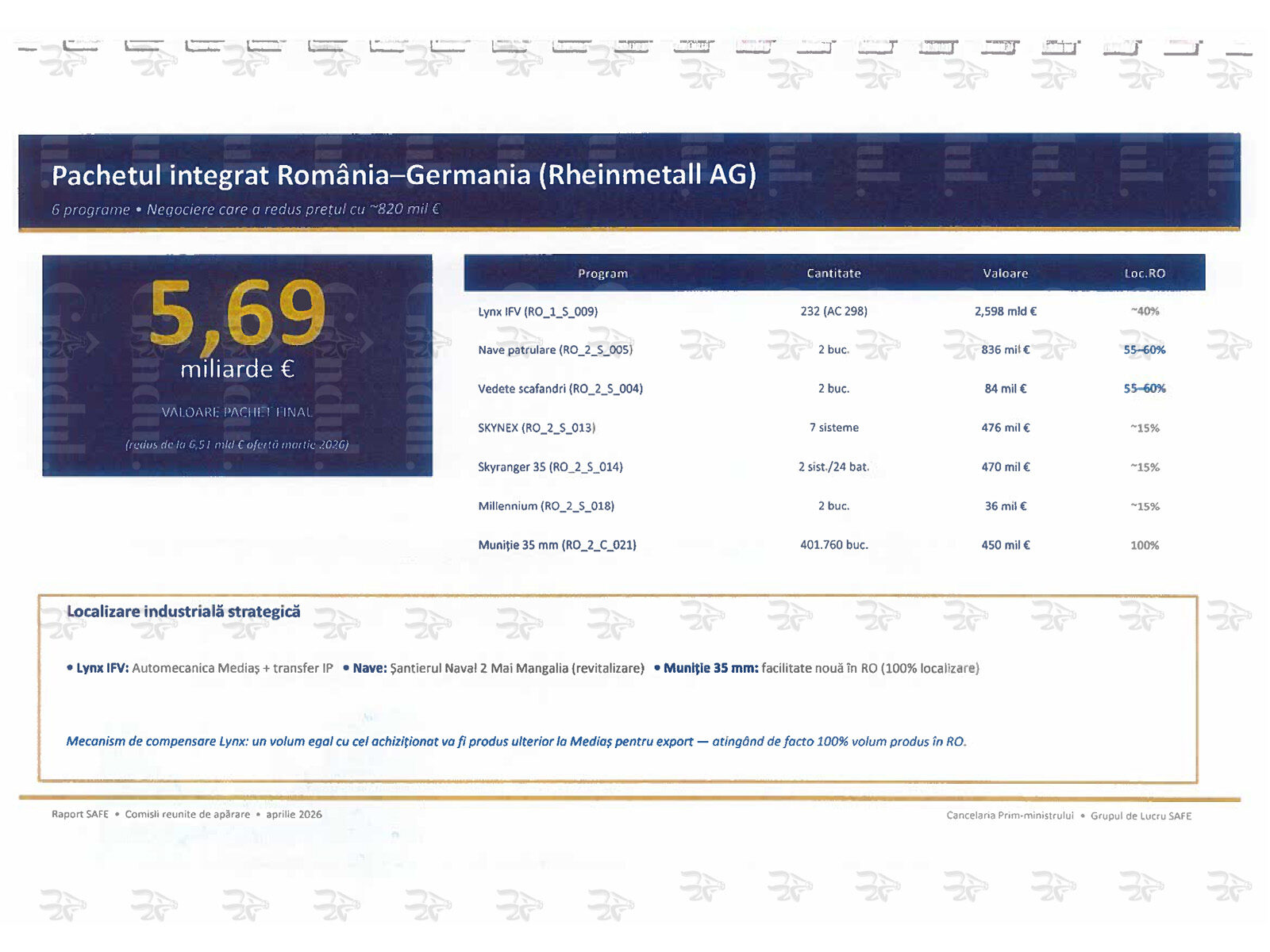1270x952 pixels.
Task: Click the 2,598 mld € value cell
Action: coord(1005,312)
